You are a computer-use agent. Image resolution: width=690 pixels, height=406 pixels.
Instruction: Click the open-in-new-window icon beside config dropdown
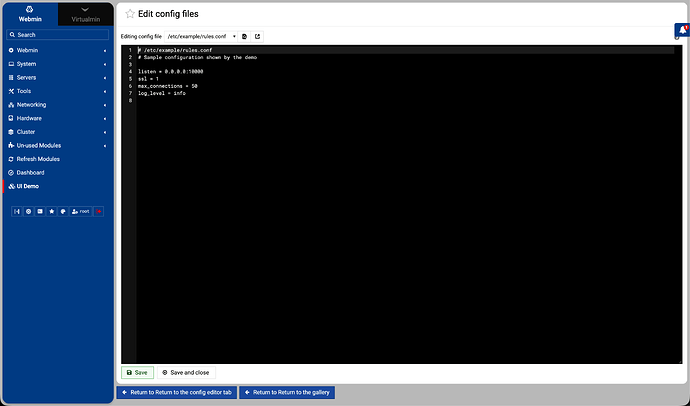tap(257, 37)
